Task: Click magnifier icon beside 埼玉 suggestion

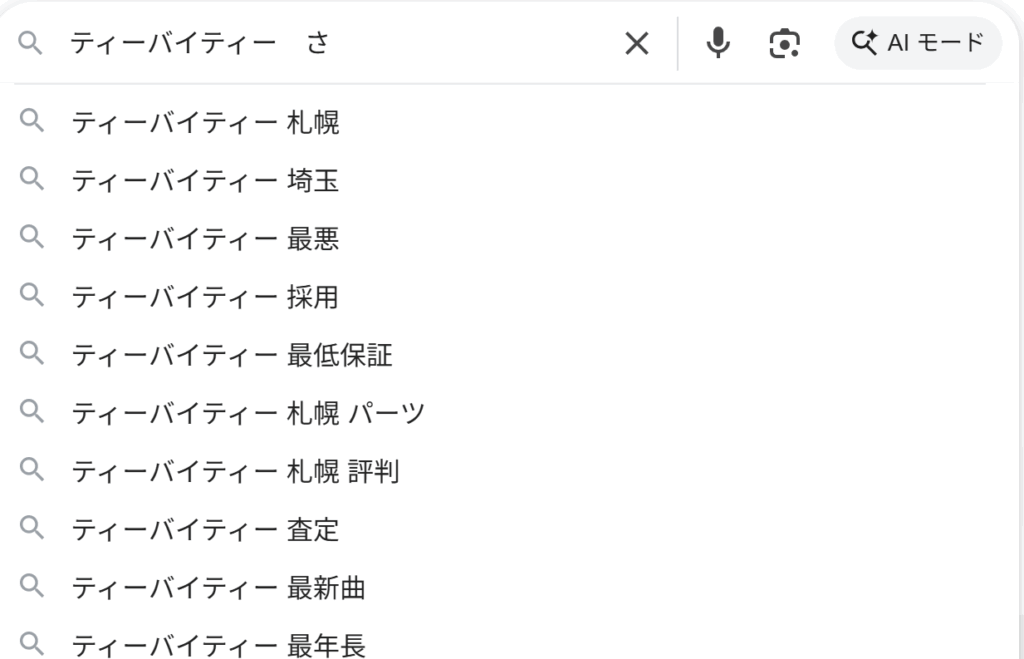Action: (x=32, y=180)
